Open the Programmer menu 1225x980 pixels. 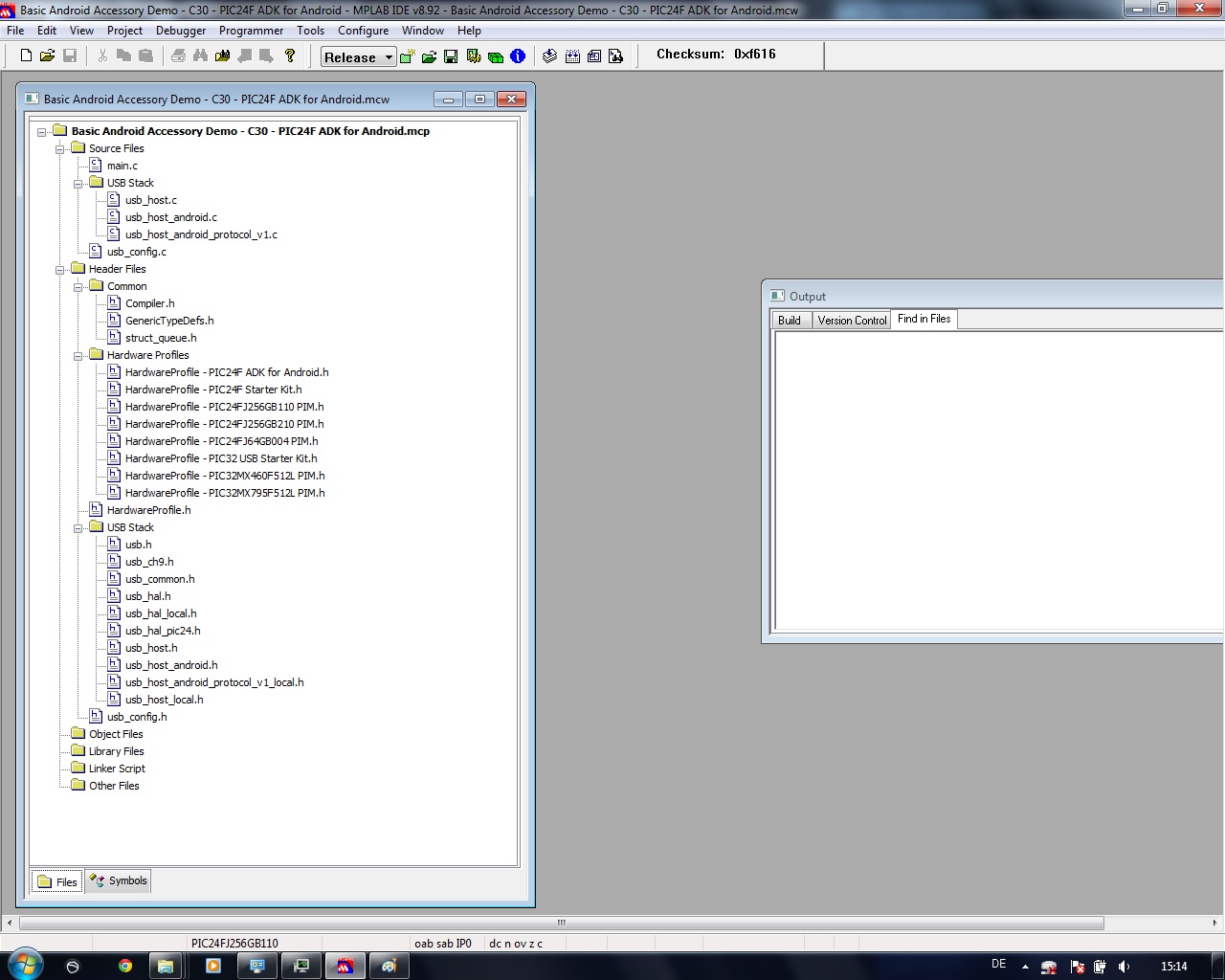(x=251, y=31)
